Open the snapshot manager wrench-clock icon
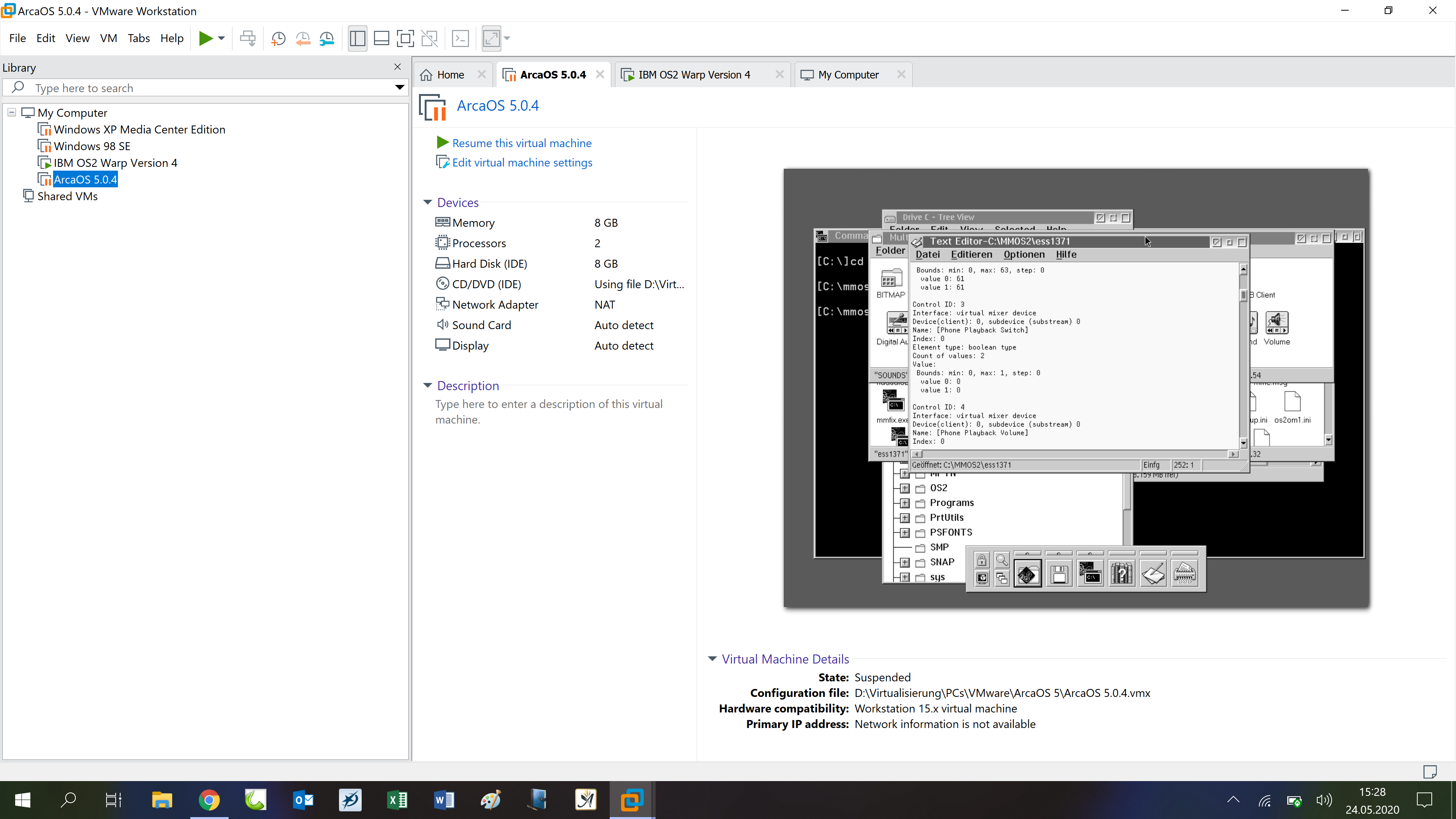Viewport: 1456px width, 819px height. (x=327, y=38)
